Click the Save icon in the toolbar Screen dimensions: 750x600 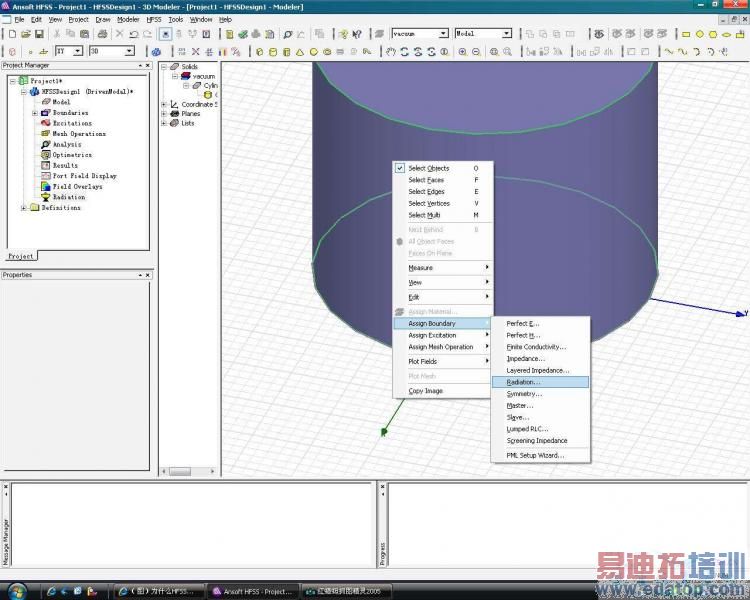(39, 34)
